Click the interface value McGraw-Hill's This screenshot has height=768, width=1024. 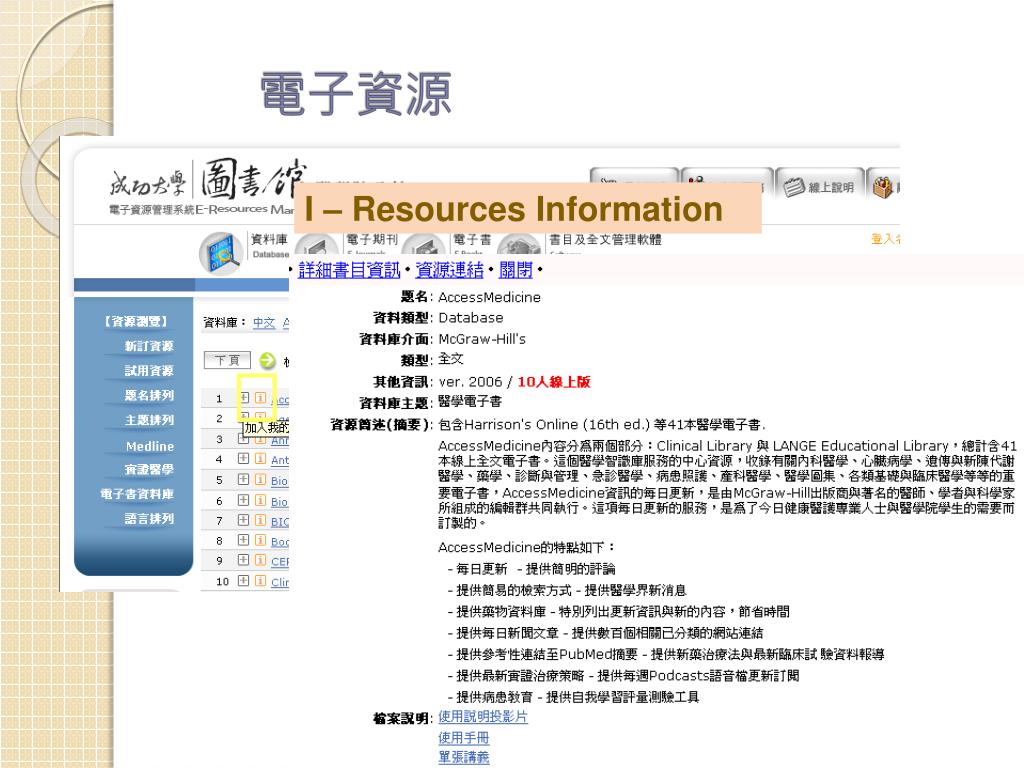482,339
